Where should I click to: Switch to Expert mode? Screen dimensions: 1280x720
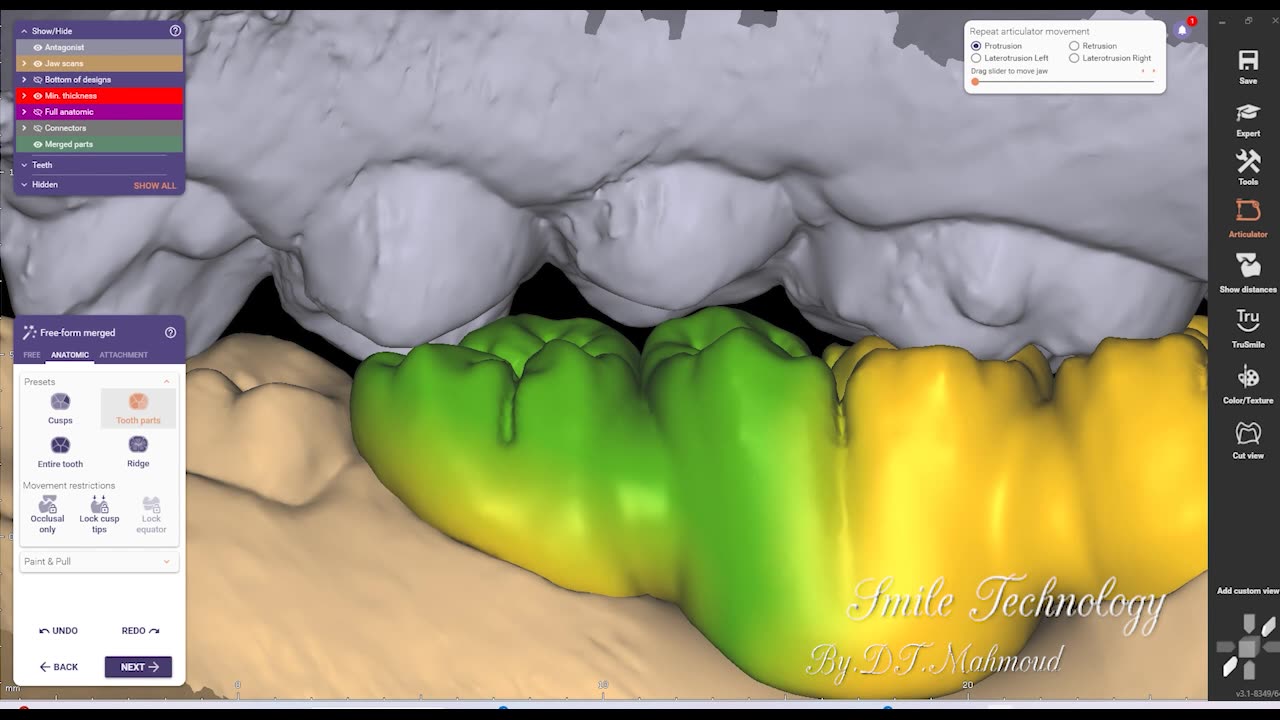click(1248, 119)
